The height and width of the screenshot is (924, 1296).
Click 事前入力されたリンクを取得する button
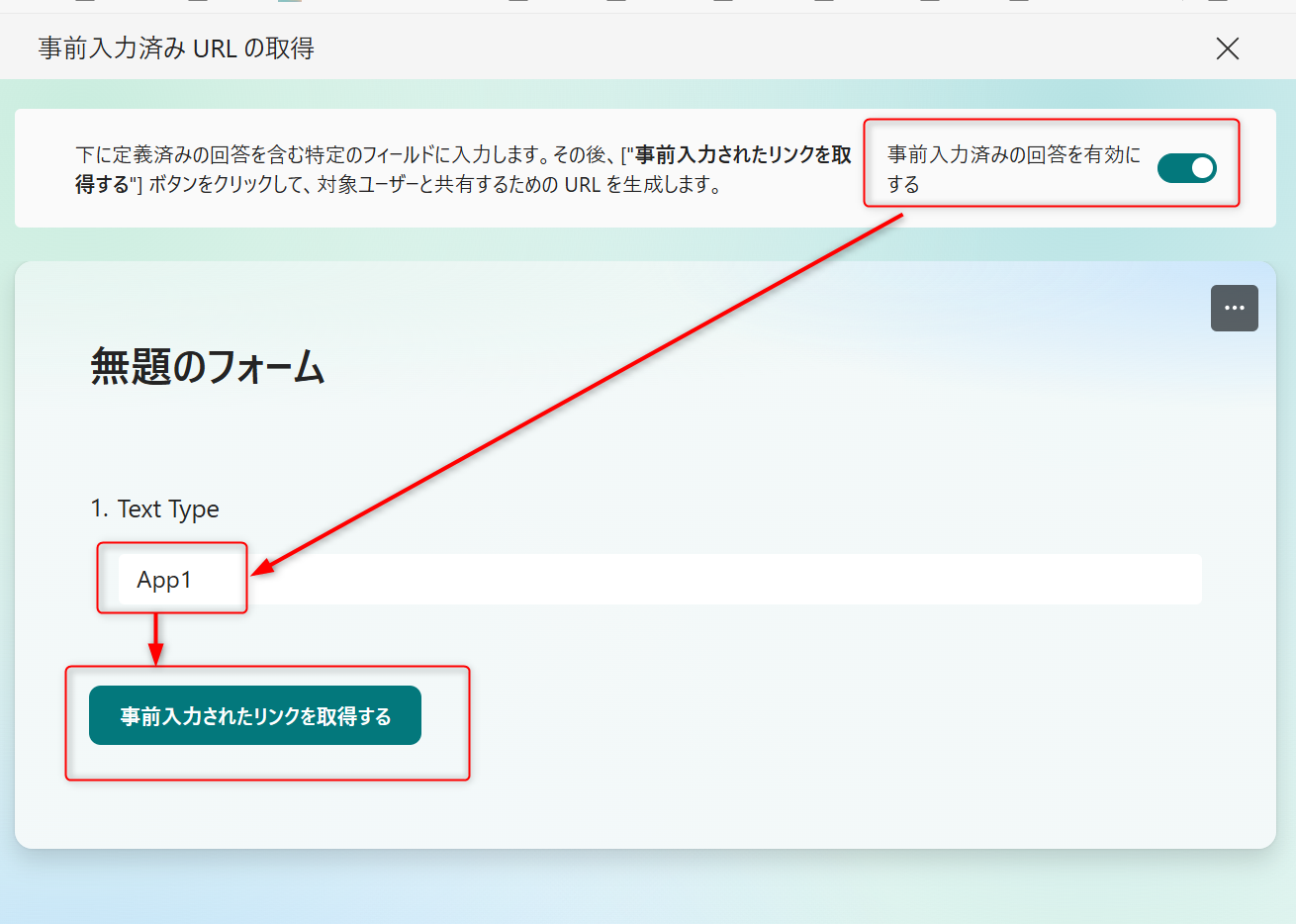pyautogui.click(x=255, y=714)
